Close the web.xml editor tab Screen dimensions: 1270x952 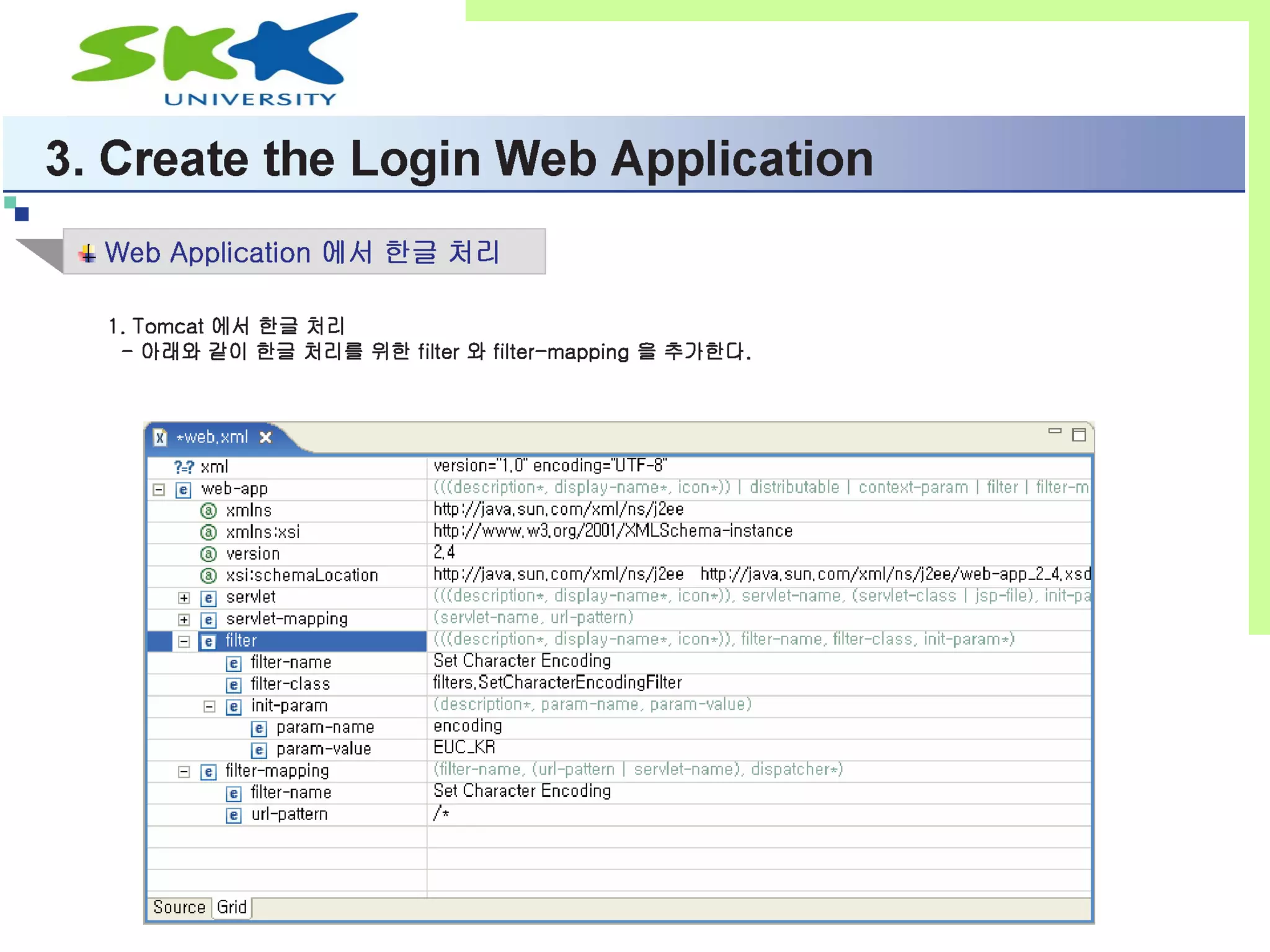pos(265,438)
